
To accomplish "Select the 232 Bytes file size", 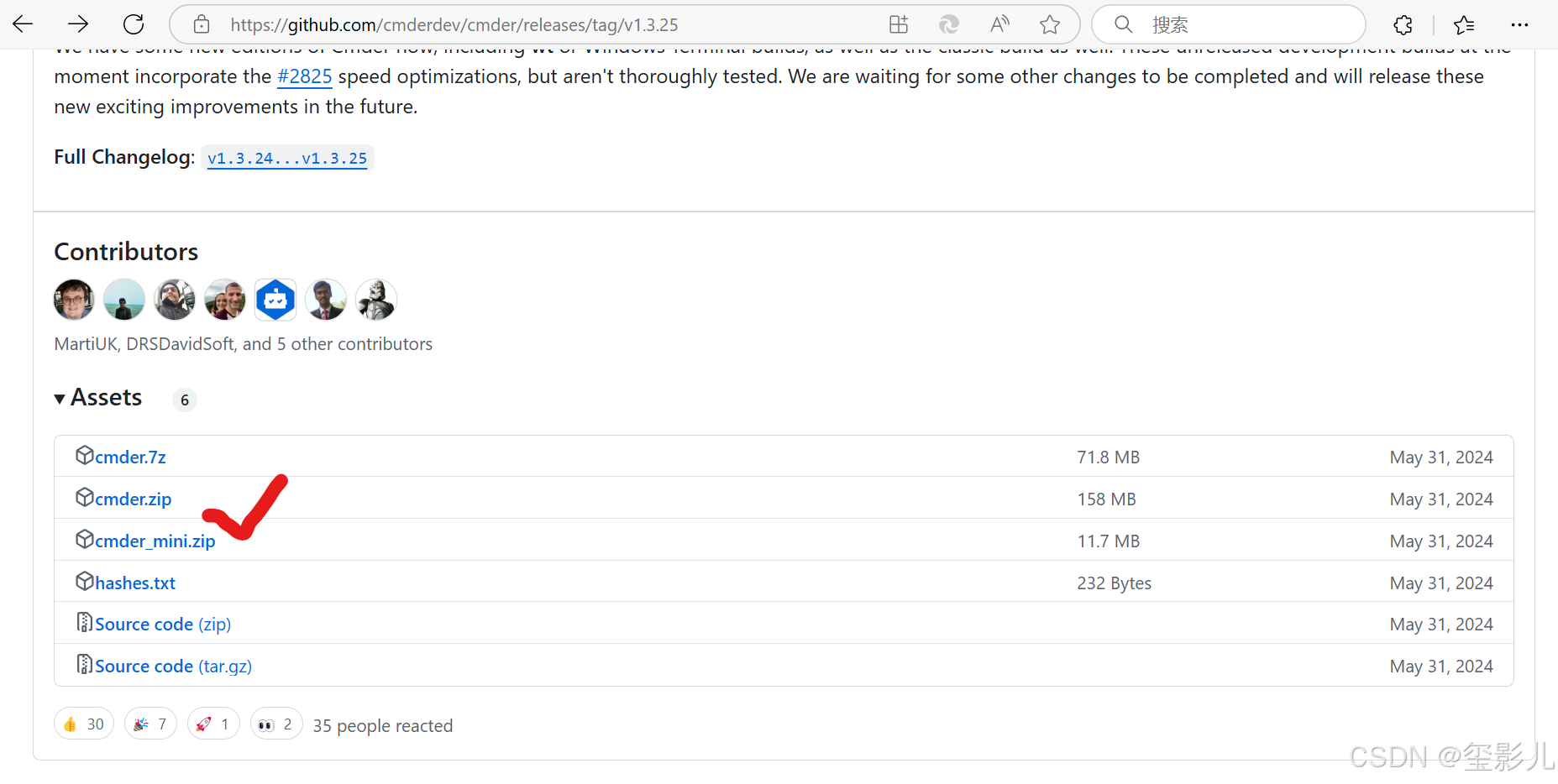I will tap(1115, 583).
